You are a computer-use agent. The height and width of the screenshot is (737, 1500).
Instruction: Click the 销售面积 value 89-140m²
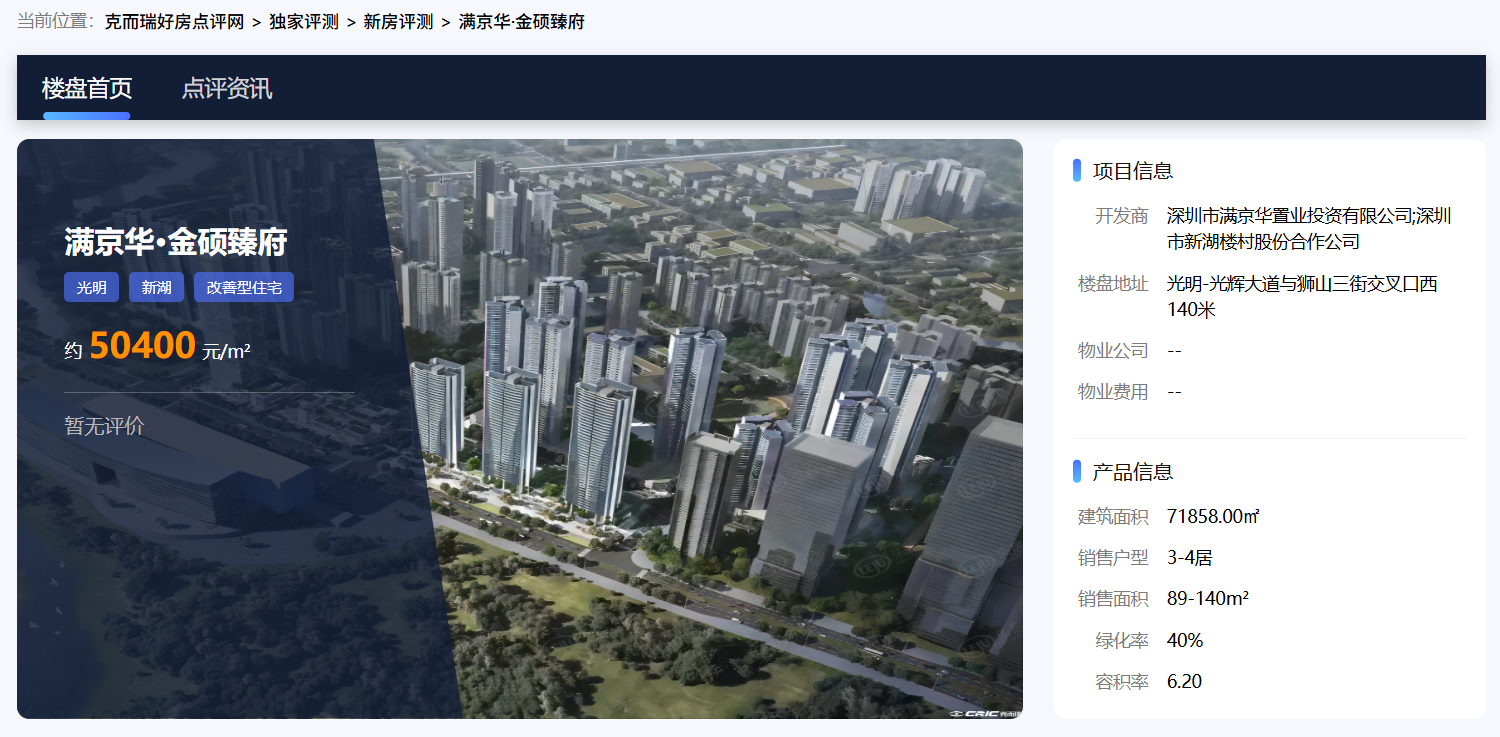click(x=1208, y=599)
